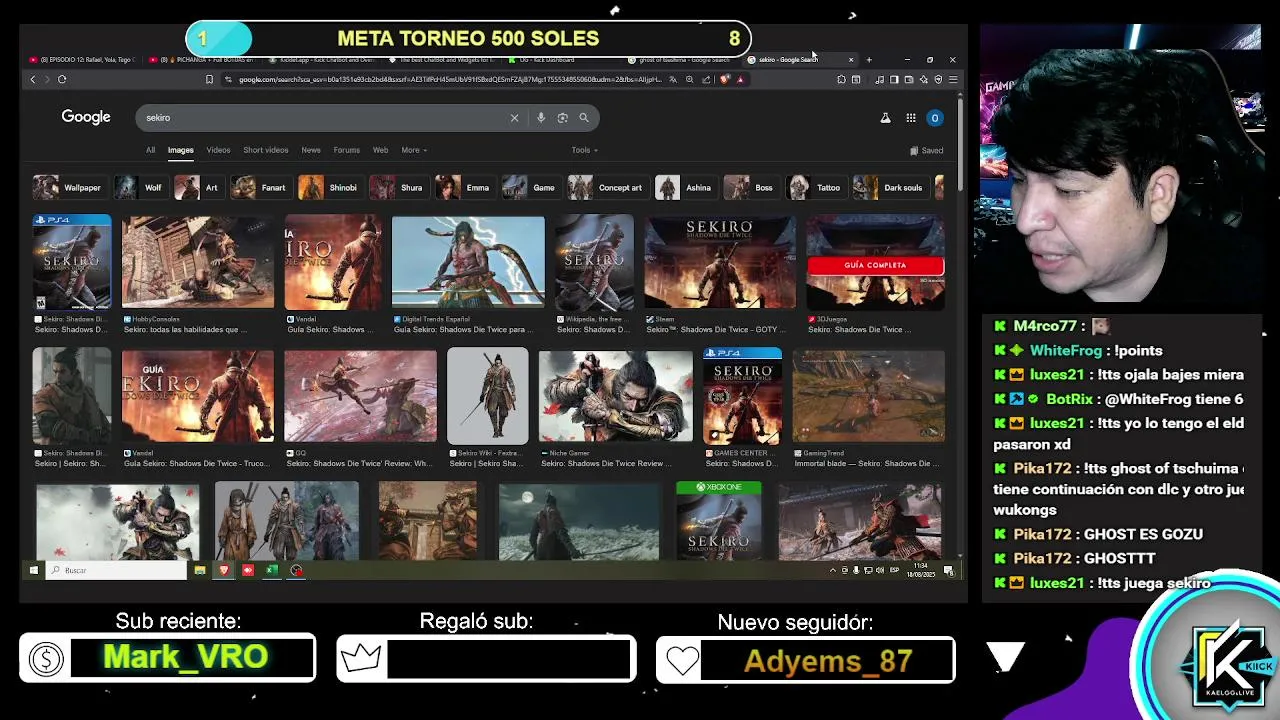
Task: Switch to the Videos tab
Action: coord(218,150)
